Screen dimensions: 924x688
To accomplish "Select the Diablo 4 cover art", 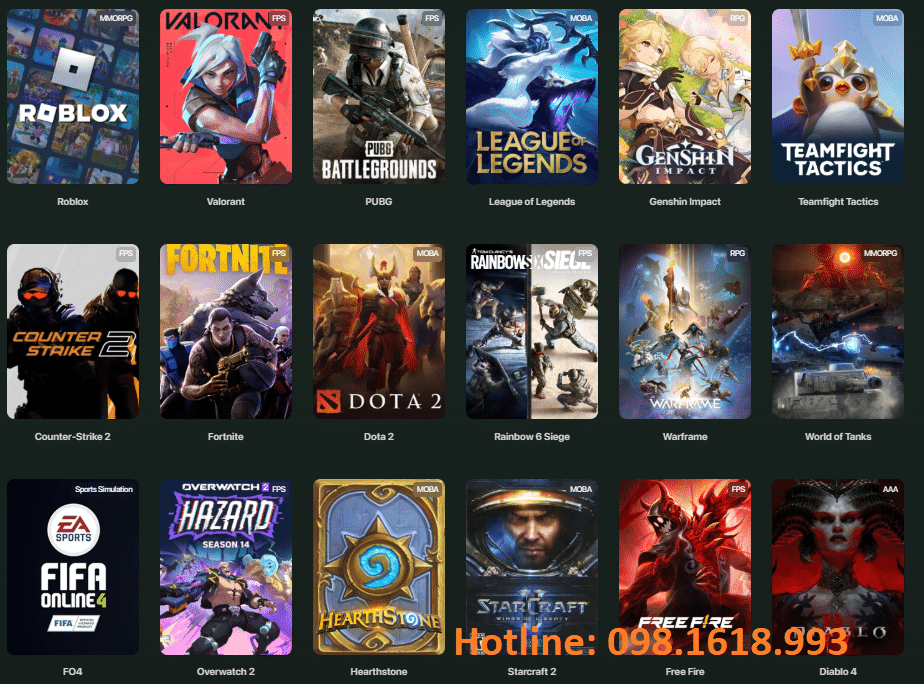I will pos(838,567).
